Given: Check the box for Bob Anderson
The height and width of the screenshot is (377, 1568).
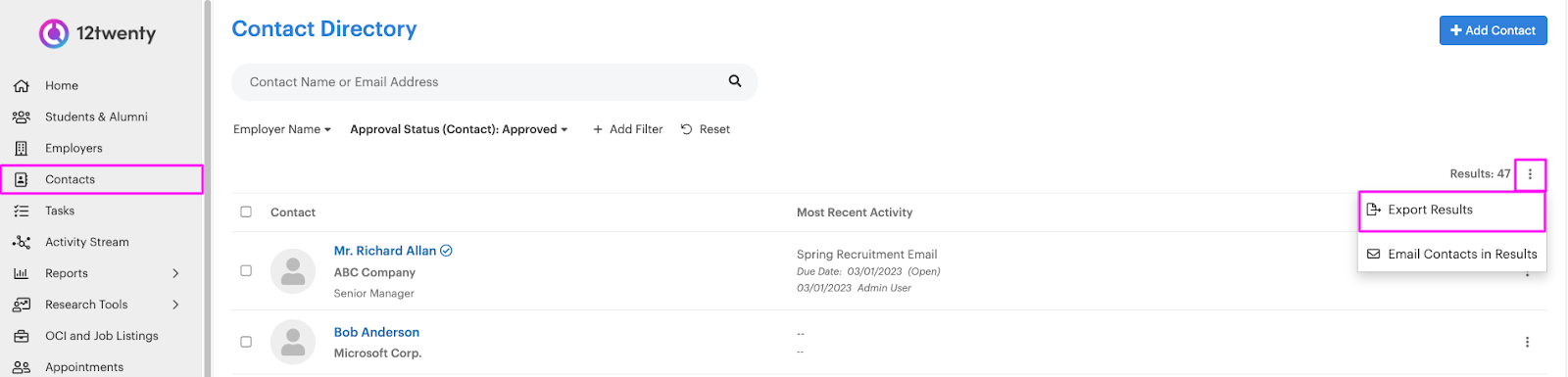Looking at the screenshot, I should coord(246,342).
